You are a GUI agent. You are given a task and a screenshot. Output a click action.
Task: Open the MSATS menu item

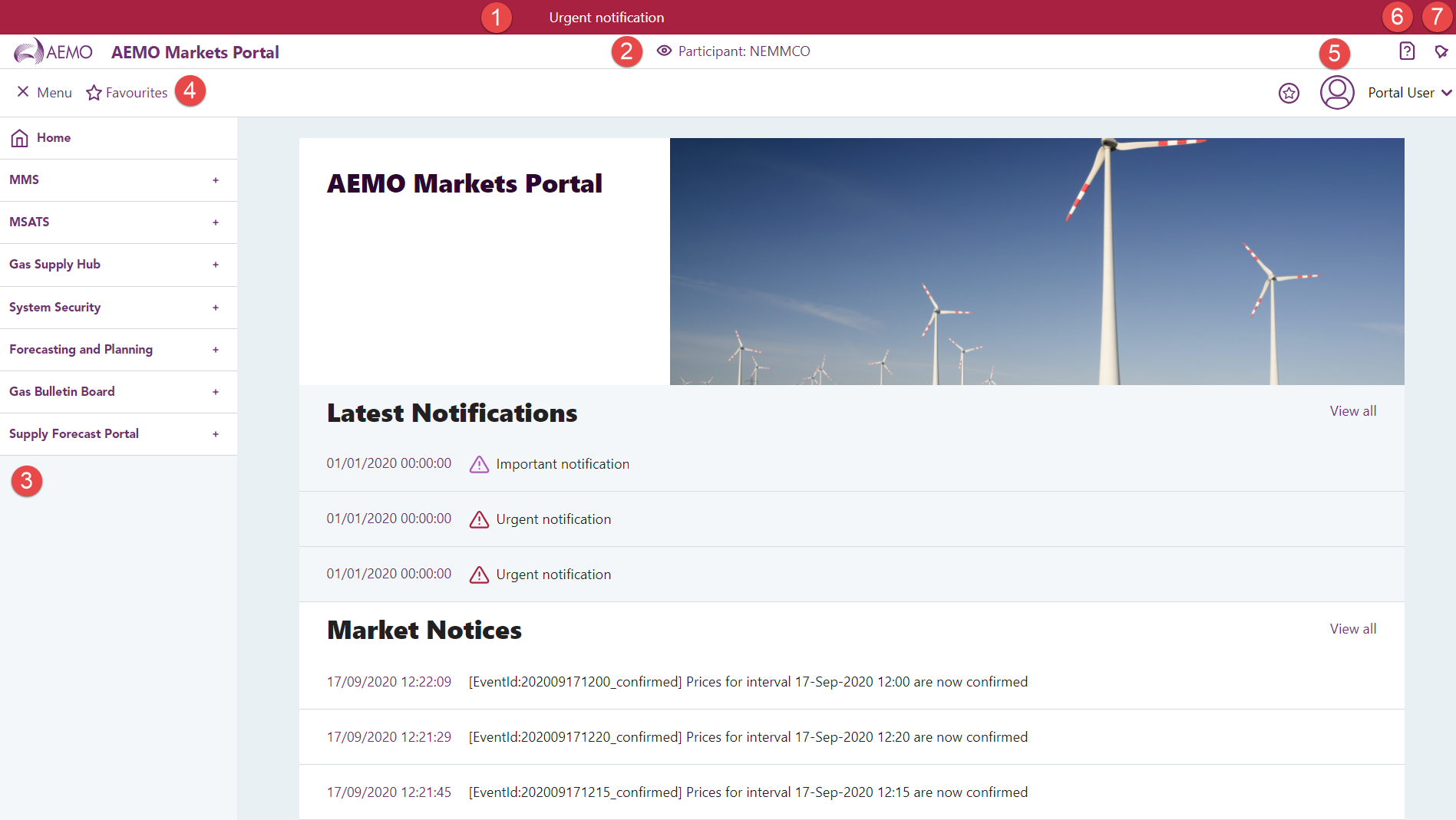click(118, 222)
